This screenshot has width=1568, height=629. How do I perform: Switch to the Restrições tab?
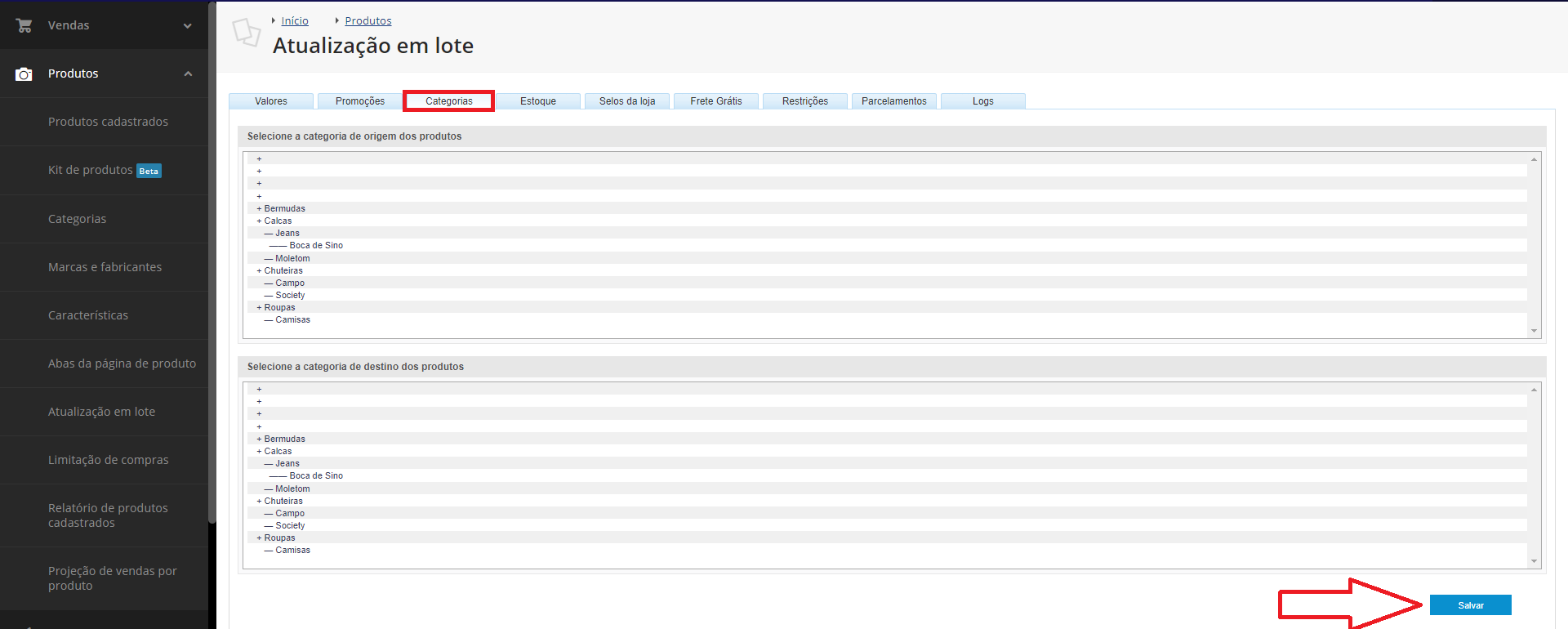(x=805, y=101)
